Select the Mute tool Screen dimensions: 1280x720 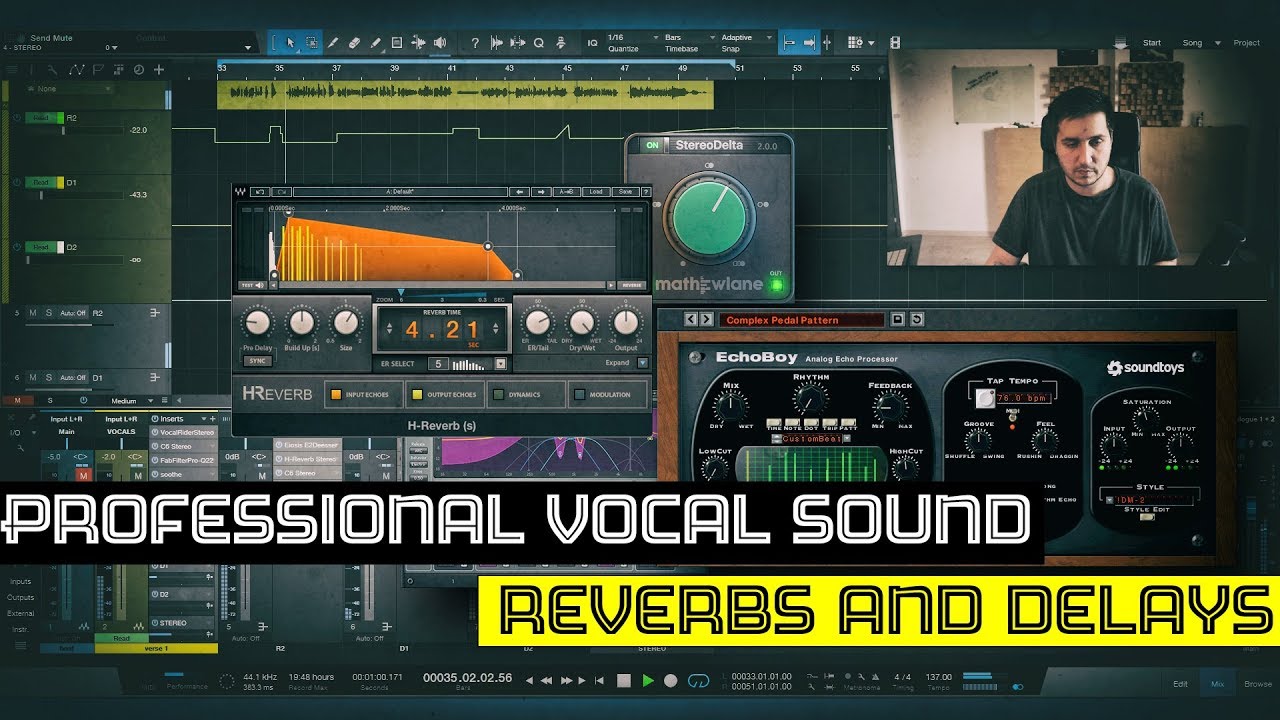click(x=397, y=43)
